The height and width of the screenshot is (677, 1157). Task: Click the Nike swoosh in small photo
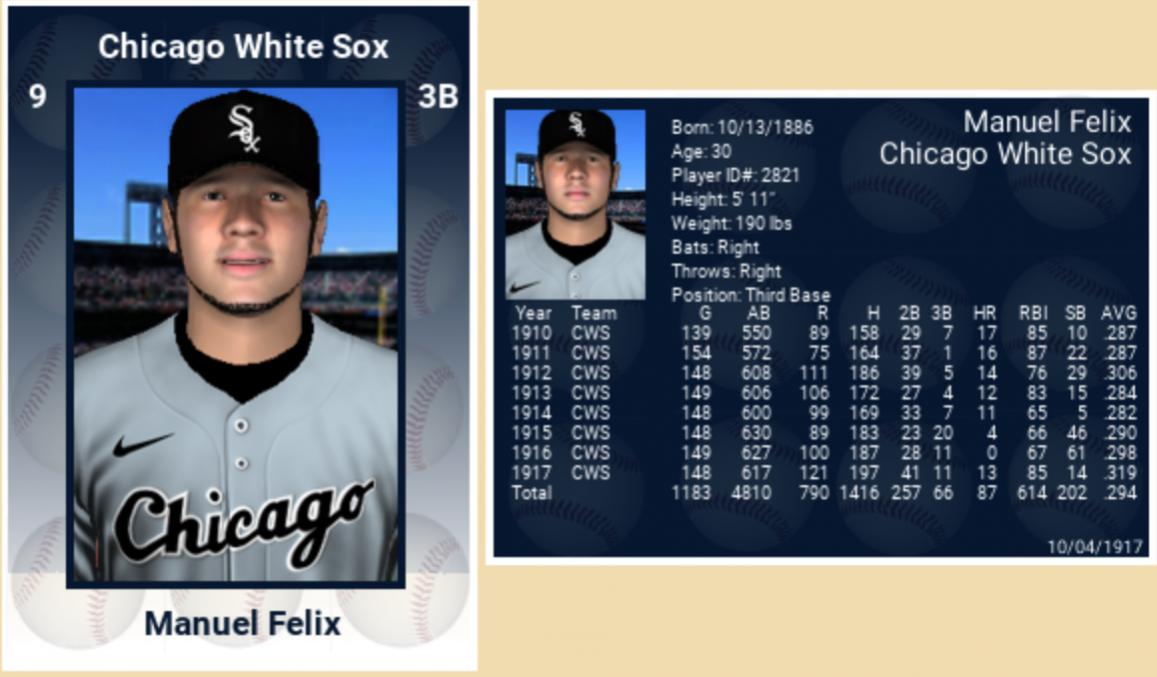(523, 286)
